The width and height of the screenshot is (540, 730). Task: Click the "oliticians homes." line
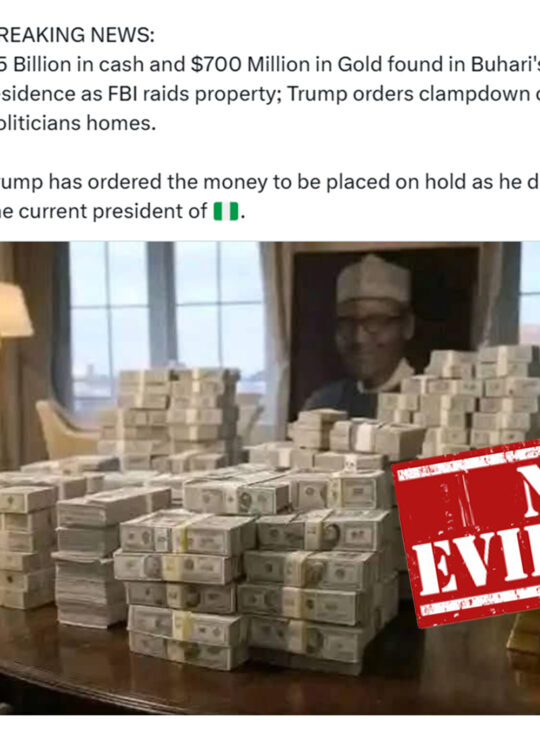[x=78, y=123]
